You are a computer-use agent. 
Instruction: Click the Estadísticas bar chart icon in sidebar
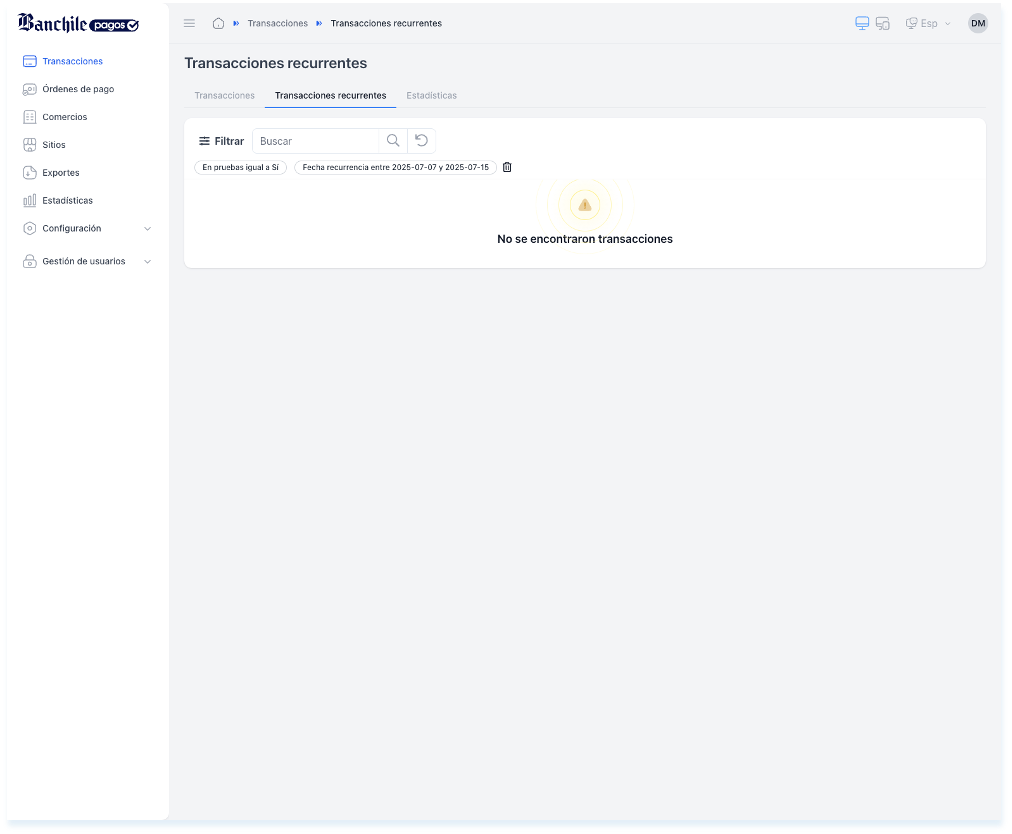(x=30, y=200)
